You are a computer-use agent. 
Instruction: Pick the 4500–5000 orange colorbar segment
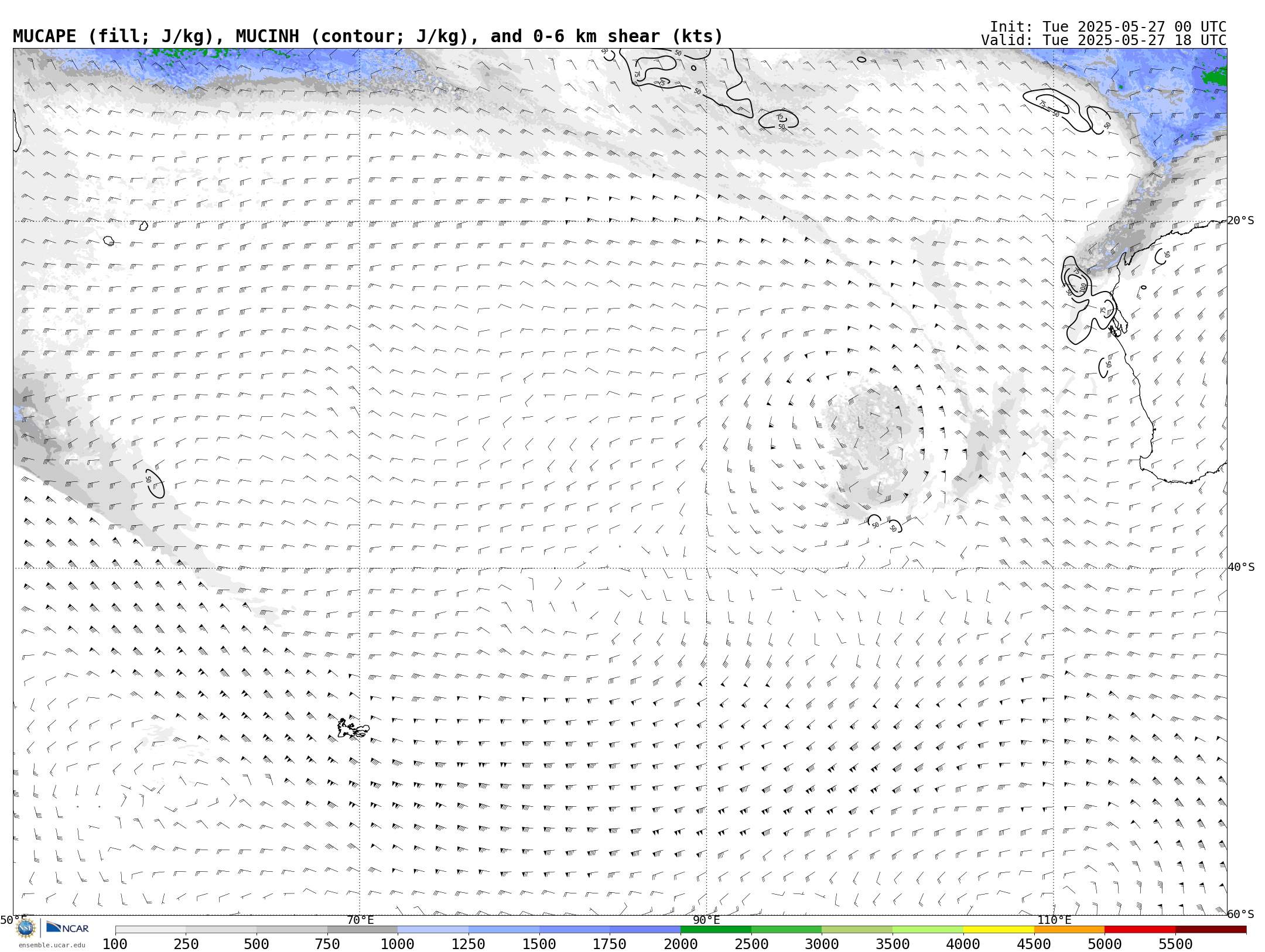[x=1069, y=930]
